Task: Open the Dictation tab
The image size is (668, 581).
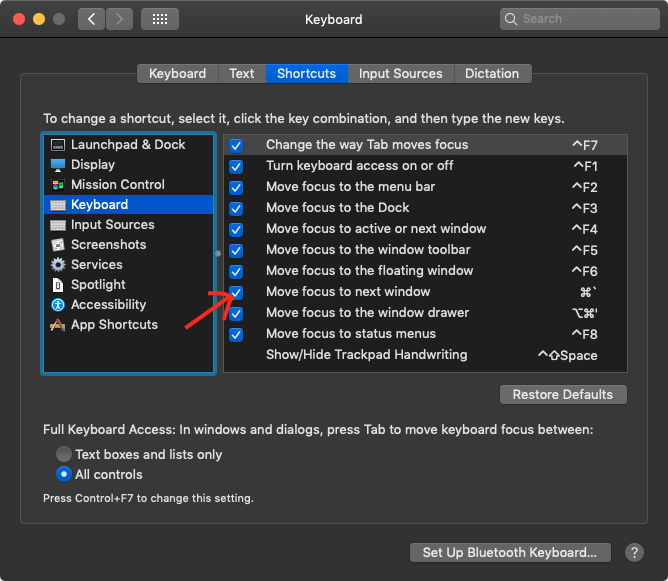Action: [492, 74]
